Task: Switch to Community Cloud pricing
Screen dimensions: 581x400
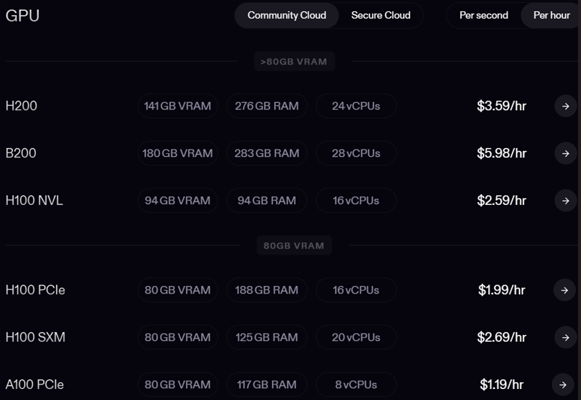Action: point(287,15)
